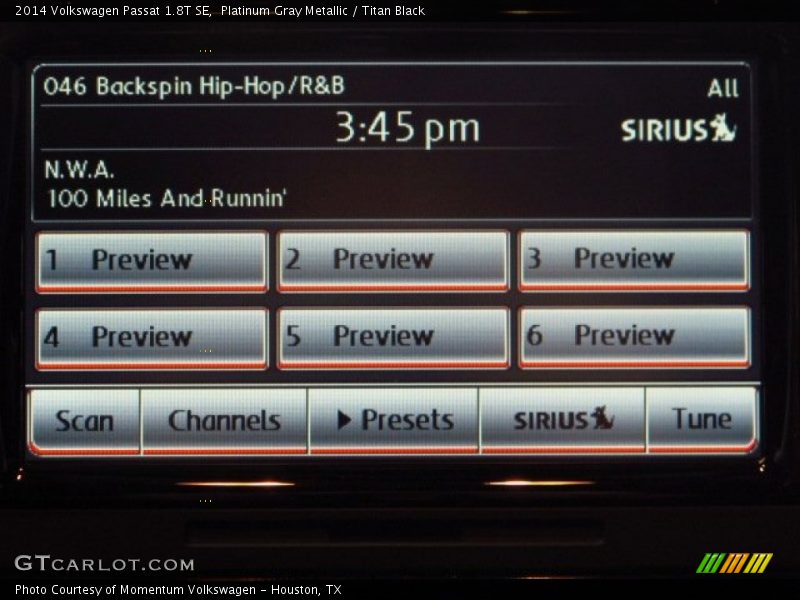
Task: Tap the N.W.A. artist name
Action: [79, 169]
